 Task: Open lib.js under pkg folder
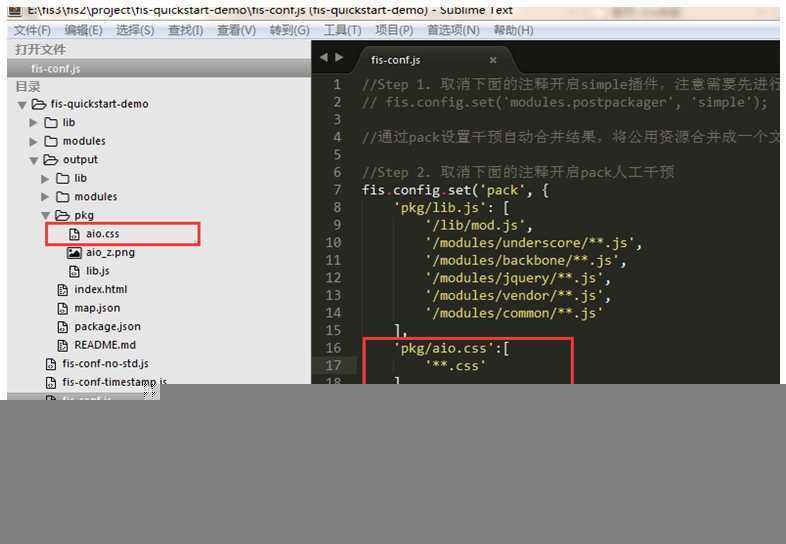[x=98, y=271]
